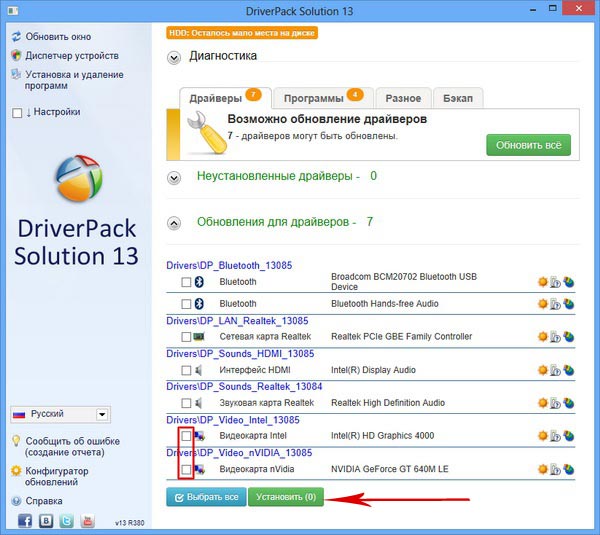The width and height of the screenshot is (600, 535).
Task: Open device info icon for Broadcom BCM20702 row
Action: 555,282
